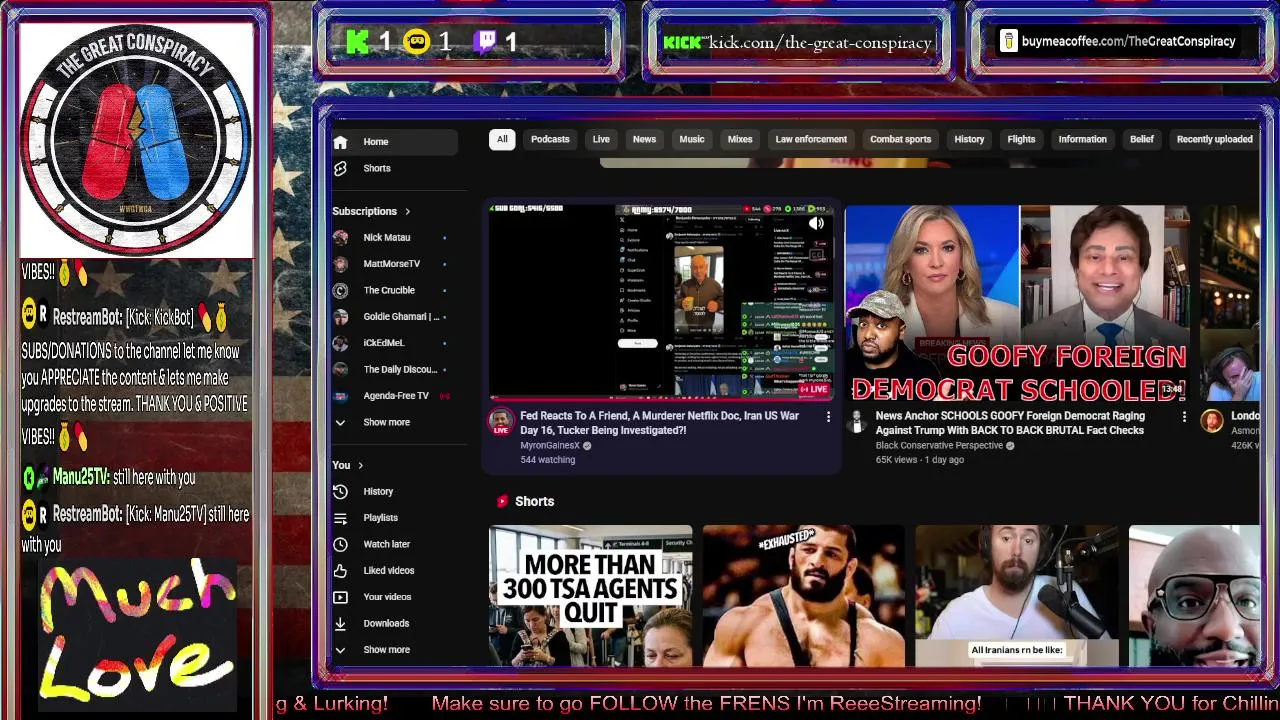1280x720 pixels.
Task: Select the Mixes filter chip
Action: [x=740, y=140]
